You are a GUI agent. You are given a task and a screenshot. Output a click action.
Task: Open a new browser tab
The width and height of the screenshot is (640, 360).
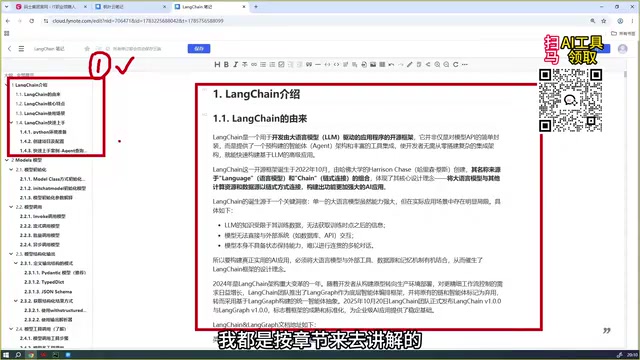(256, 7)
